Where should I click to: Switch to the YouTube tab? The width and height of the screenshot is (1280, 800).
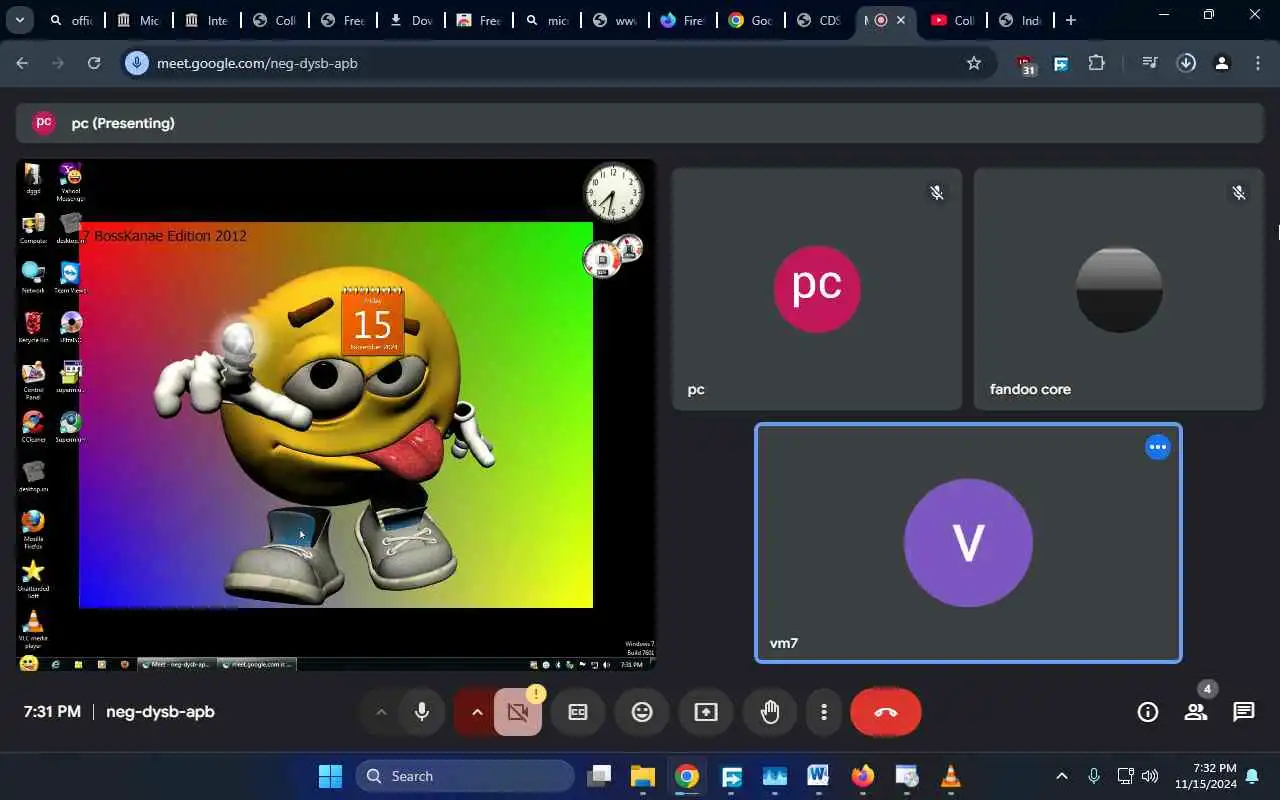pyautogui.click(x=952, y=20)
